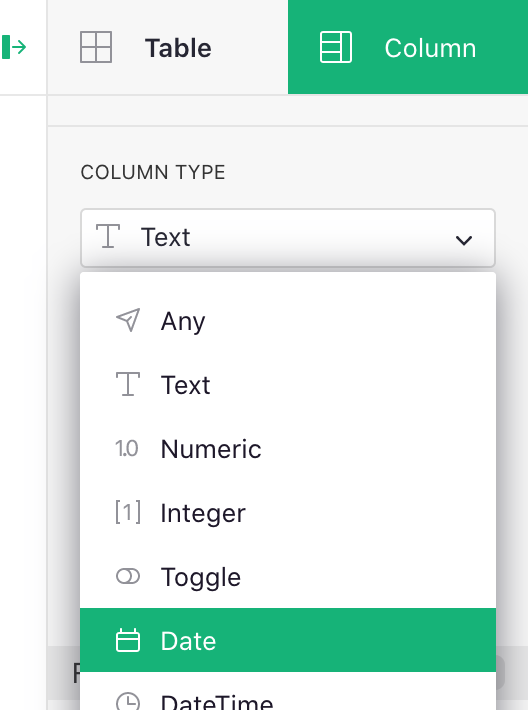Click the Table grid icon

96,47
